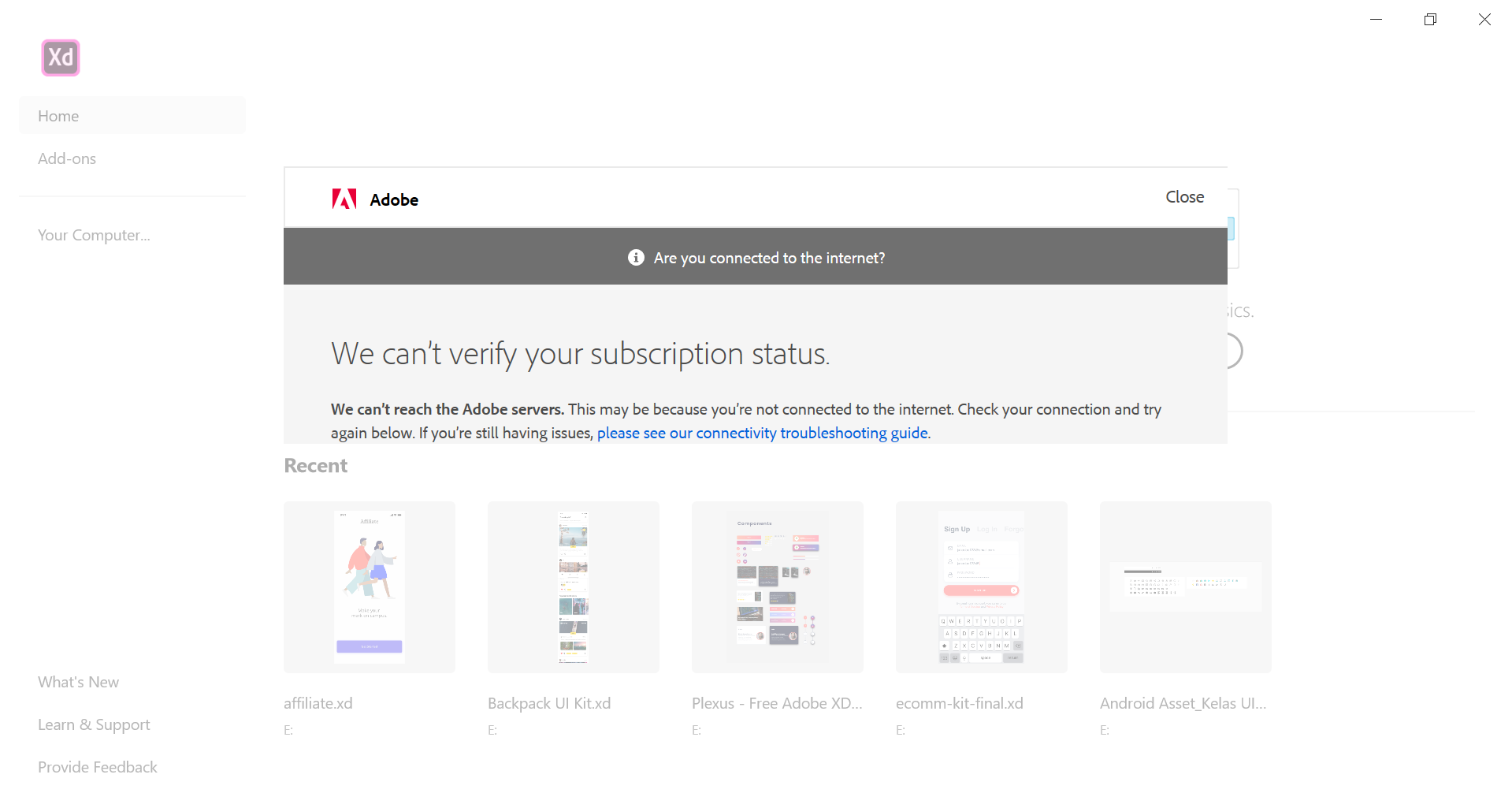The width and height of the screenshot is (1512, 793).
Task: Click the Backpack UI Kit.xd file name
Action: click(x=549, y=703)
